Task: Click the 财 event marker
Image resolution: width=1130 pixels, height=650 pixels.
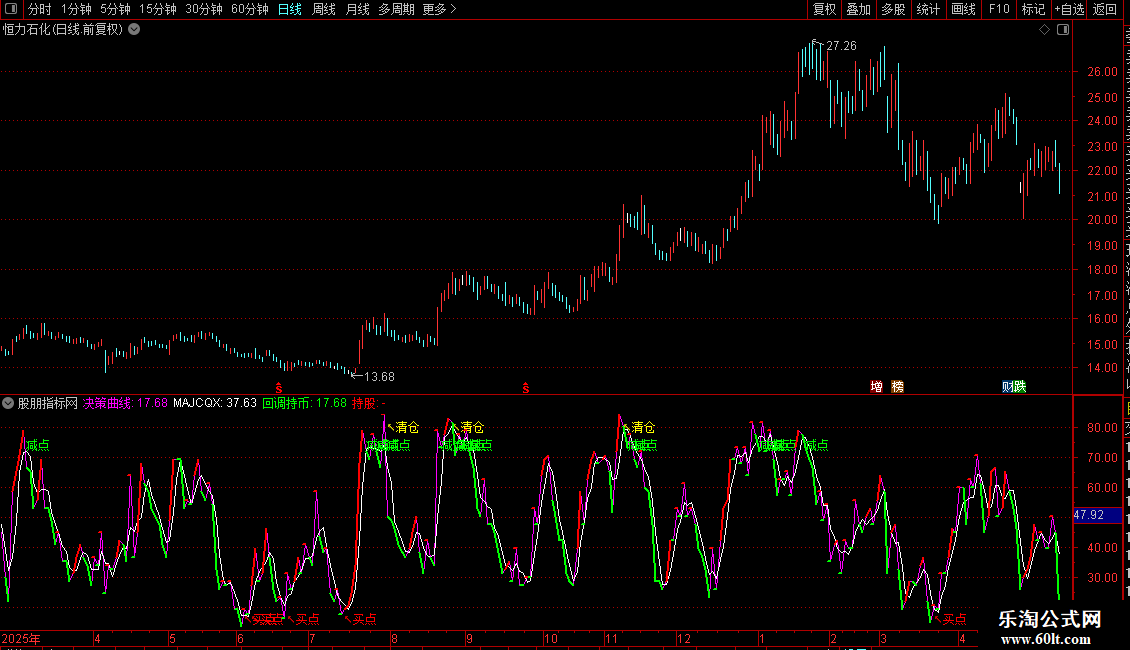Action: tap(1007, 387)
